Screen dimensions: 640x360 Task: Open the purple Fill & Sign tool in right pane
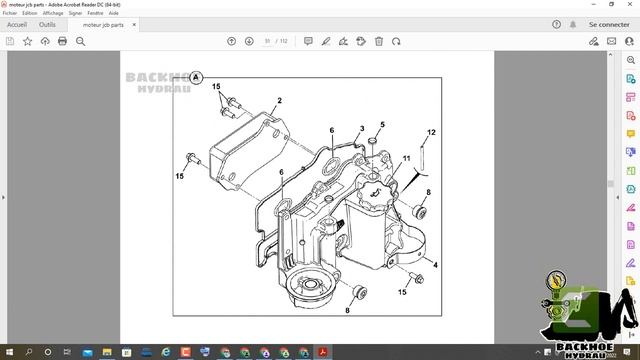(x=631, y=263)
